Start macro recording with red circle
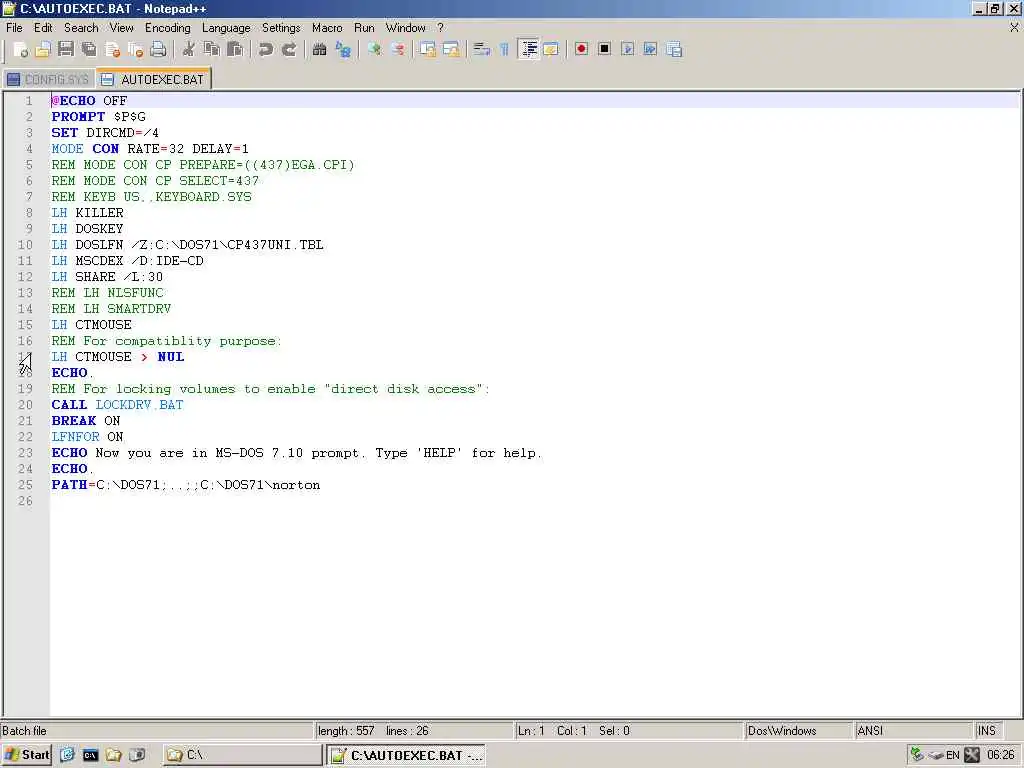The width and height of the screenshot is (1024, 768). [x=581, y=50]
